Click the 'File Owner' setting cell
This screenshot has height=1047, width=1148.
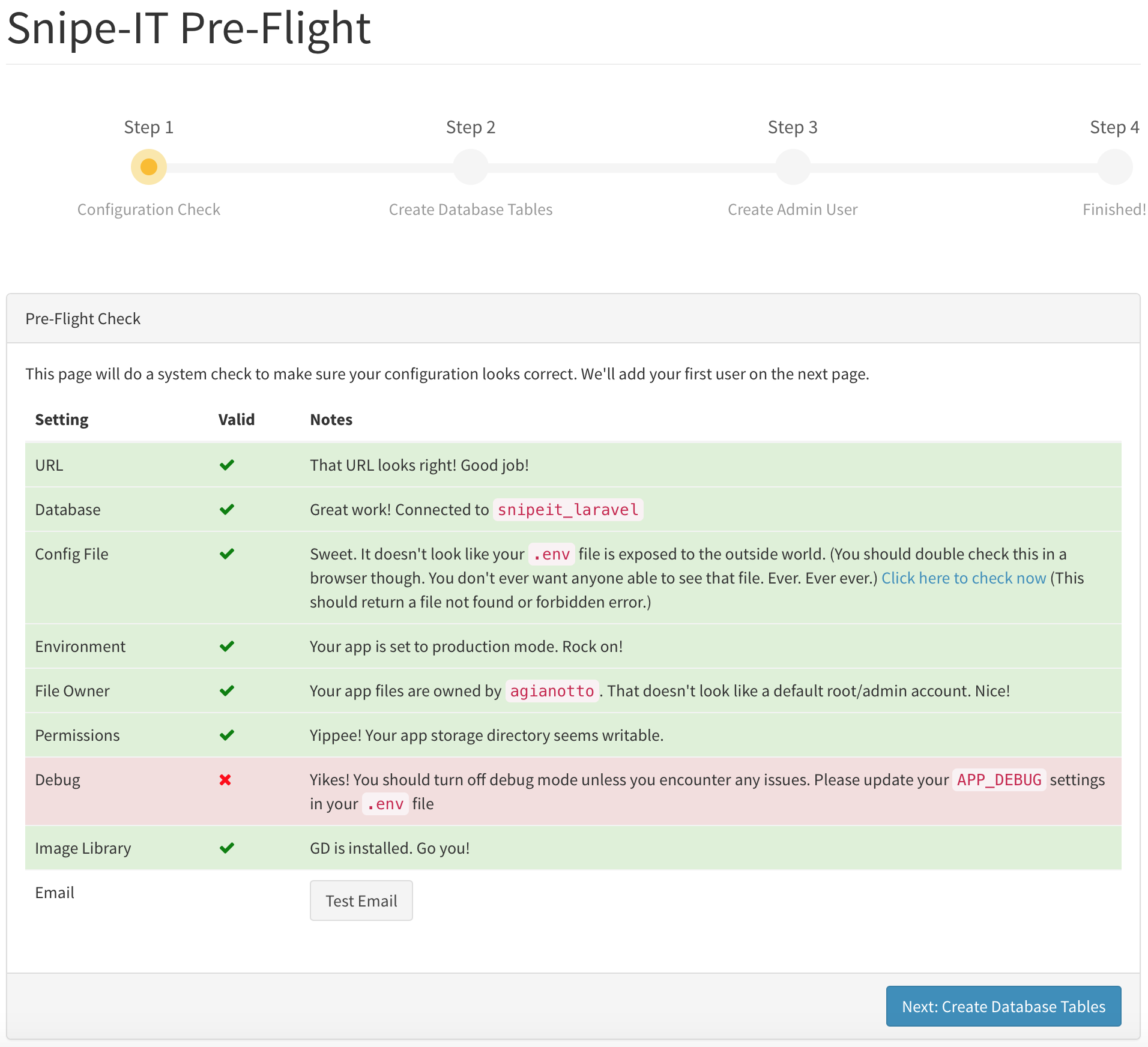pyautogui.click(x=73, y=691)
